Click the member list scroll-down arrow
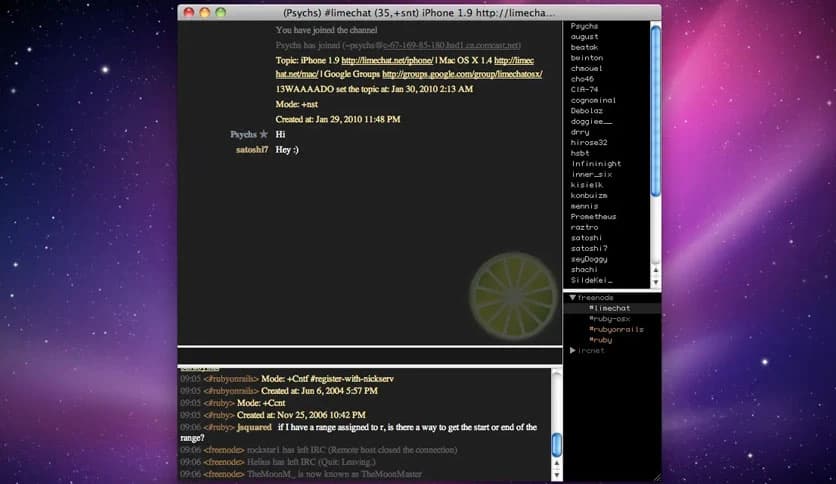This screenshot has height=484, width=836. coord(656,282)
